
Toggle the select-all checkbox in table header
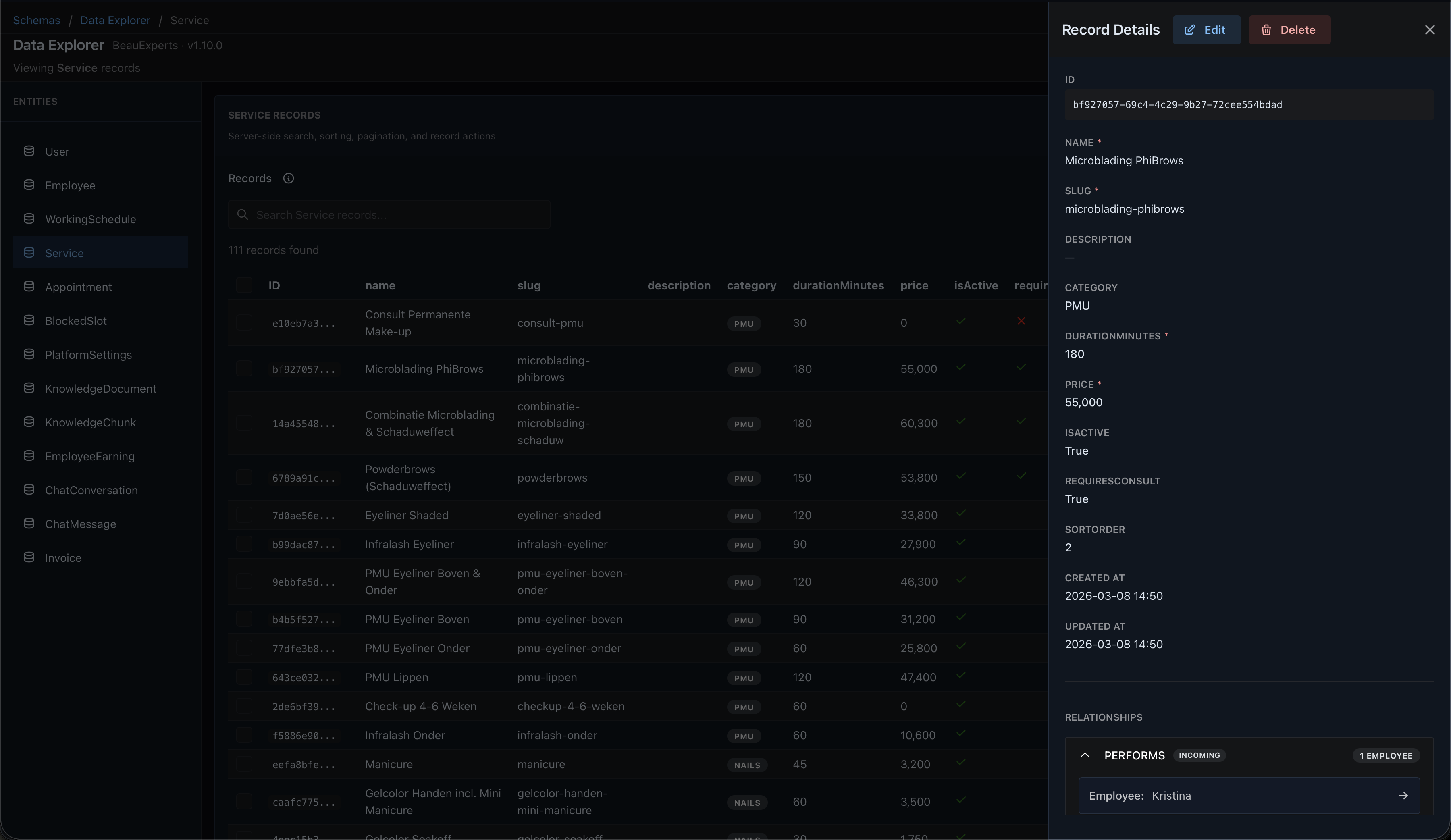tap(244, 285)
